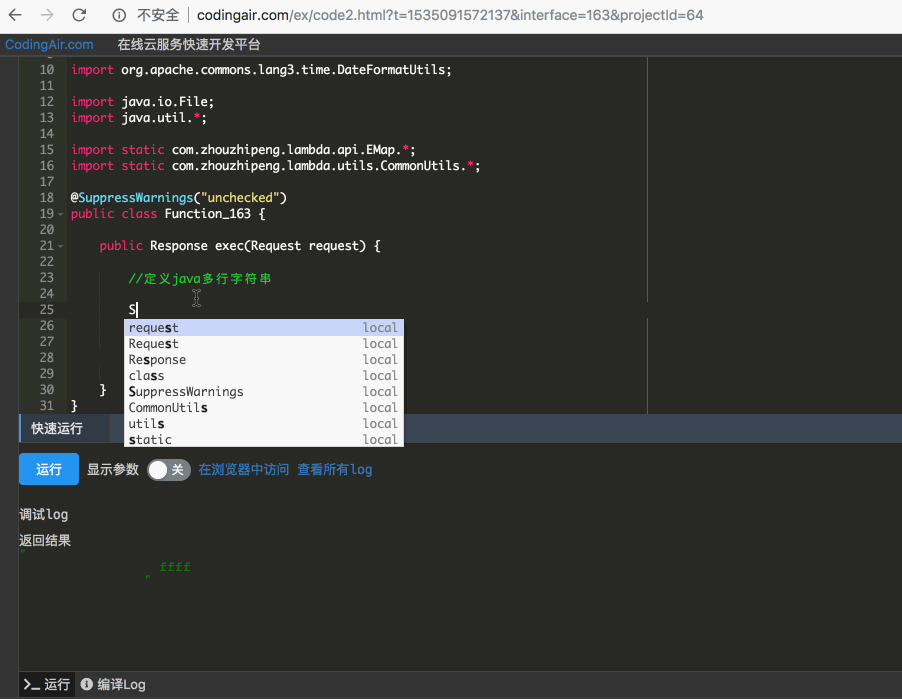The width and height of the screenshot is (902, 699).
Task: Click the browser back arrow
Action: coord(15,15)
